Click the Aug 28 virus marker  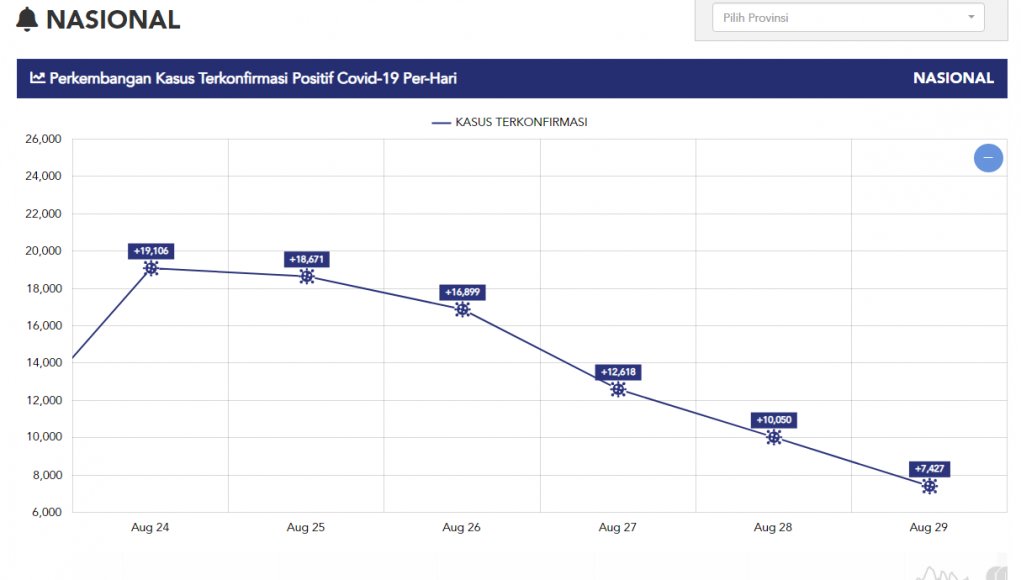(x=773, y=437)
